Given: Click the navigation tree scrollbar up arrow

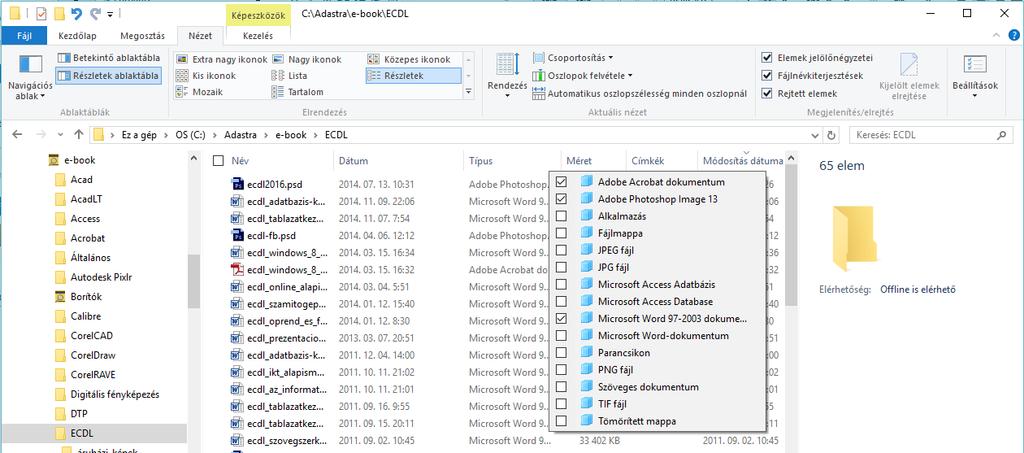Looking at the screenshot, I should [x=194, y=159].
